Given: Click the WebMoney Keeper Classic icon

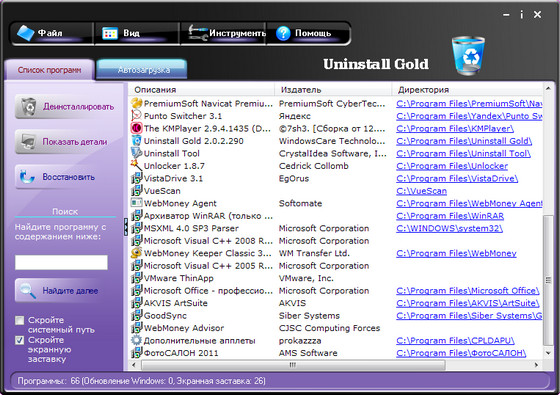Looking at the screenshot, I should click(x=136, y=253).
